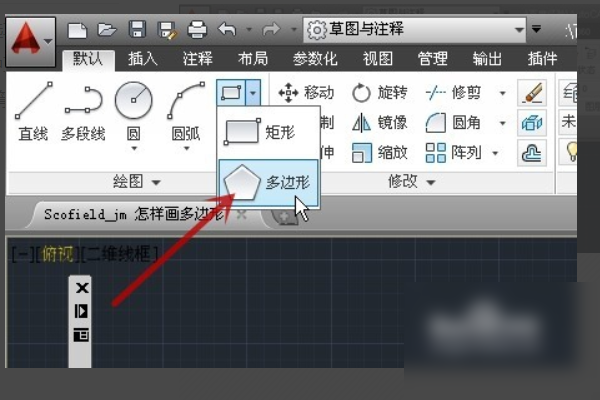Open the 俯视 view control menu
Viewport: 600px width, 400px height.
coord(57,253)
